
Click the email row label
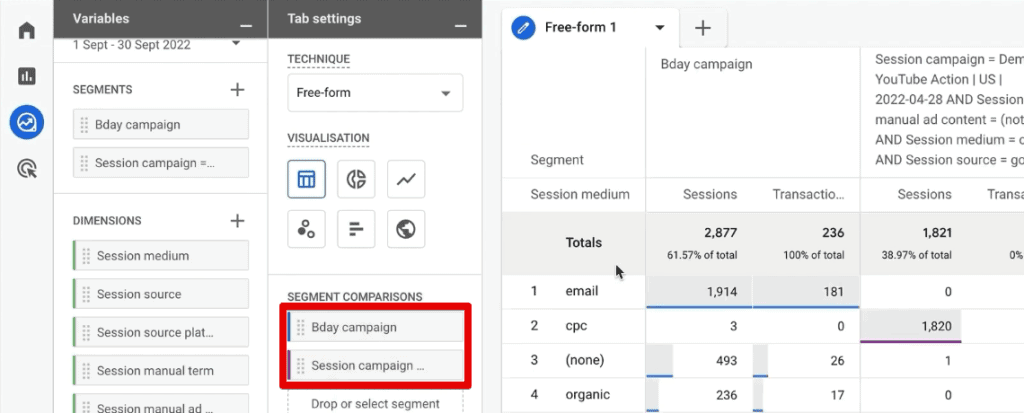[x=581, y=291]
